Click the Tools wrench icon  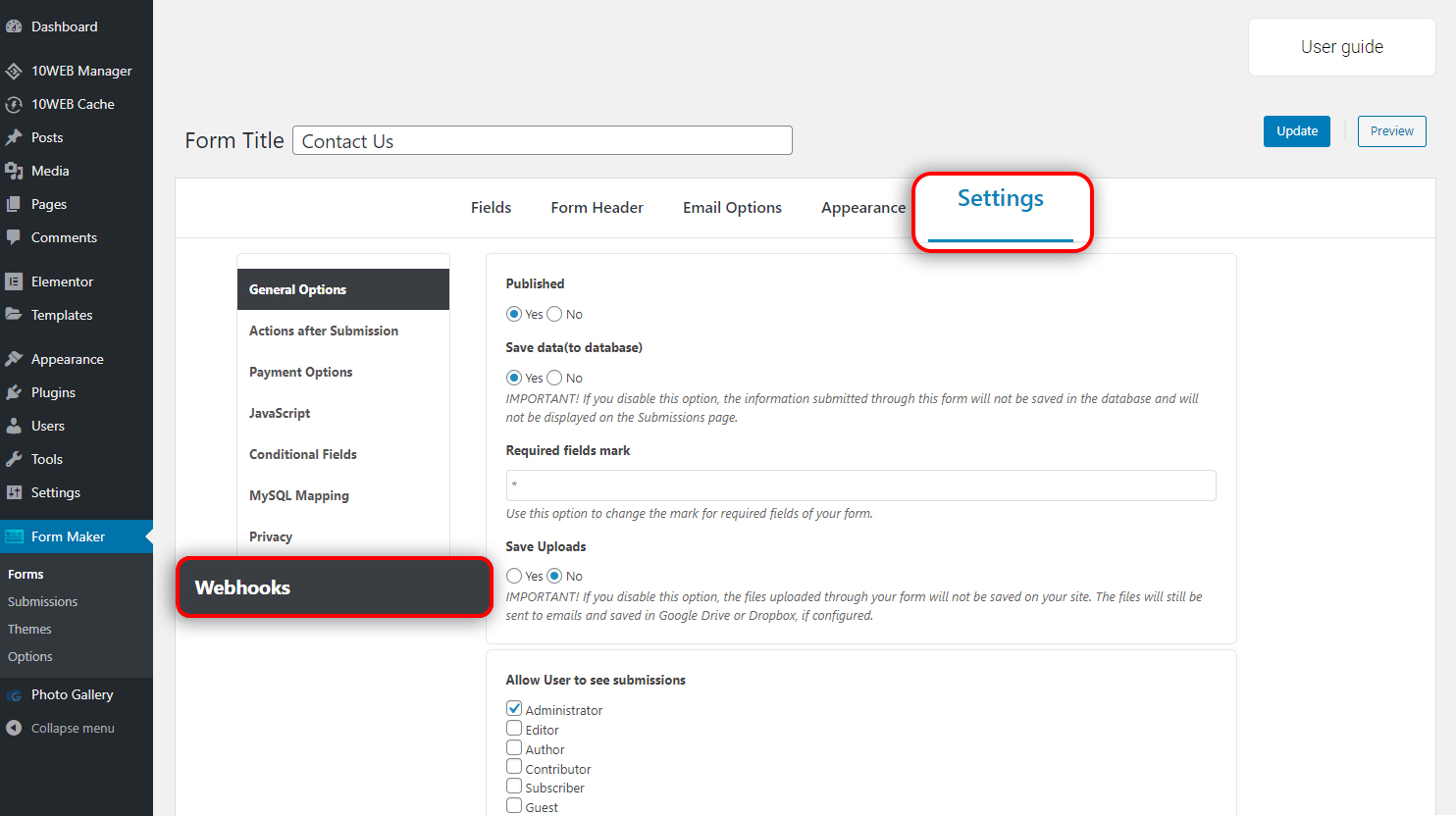pos(14,459)
